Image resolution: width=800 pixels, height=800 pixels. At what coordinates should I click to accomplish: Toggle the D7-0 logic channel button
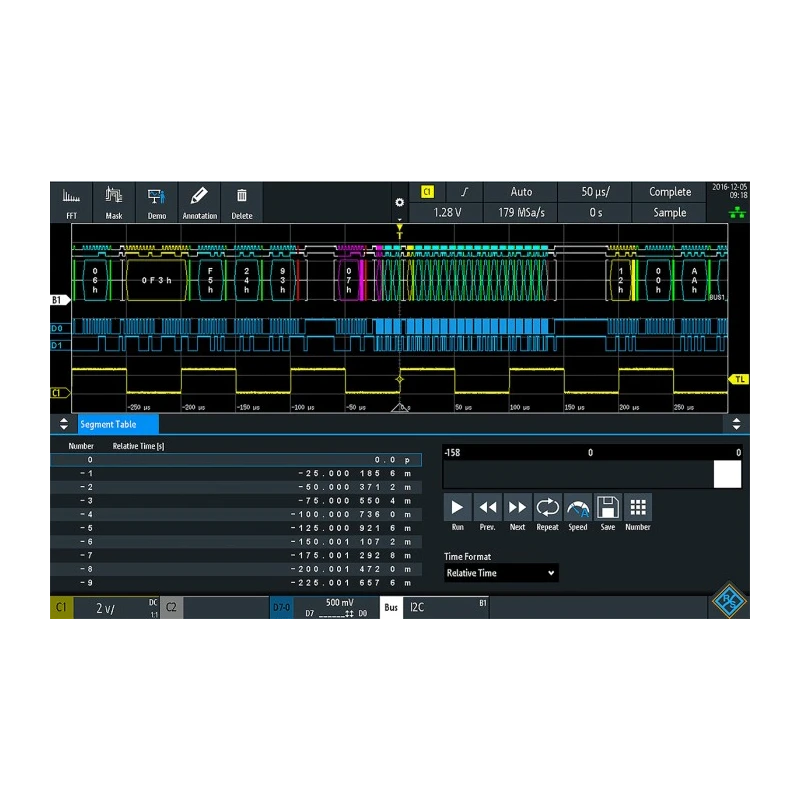(282, 607)
